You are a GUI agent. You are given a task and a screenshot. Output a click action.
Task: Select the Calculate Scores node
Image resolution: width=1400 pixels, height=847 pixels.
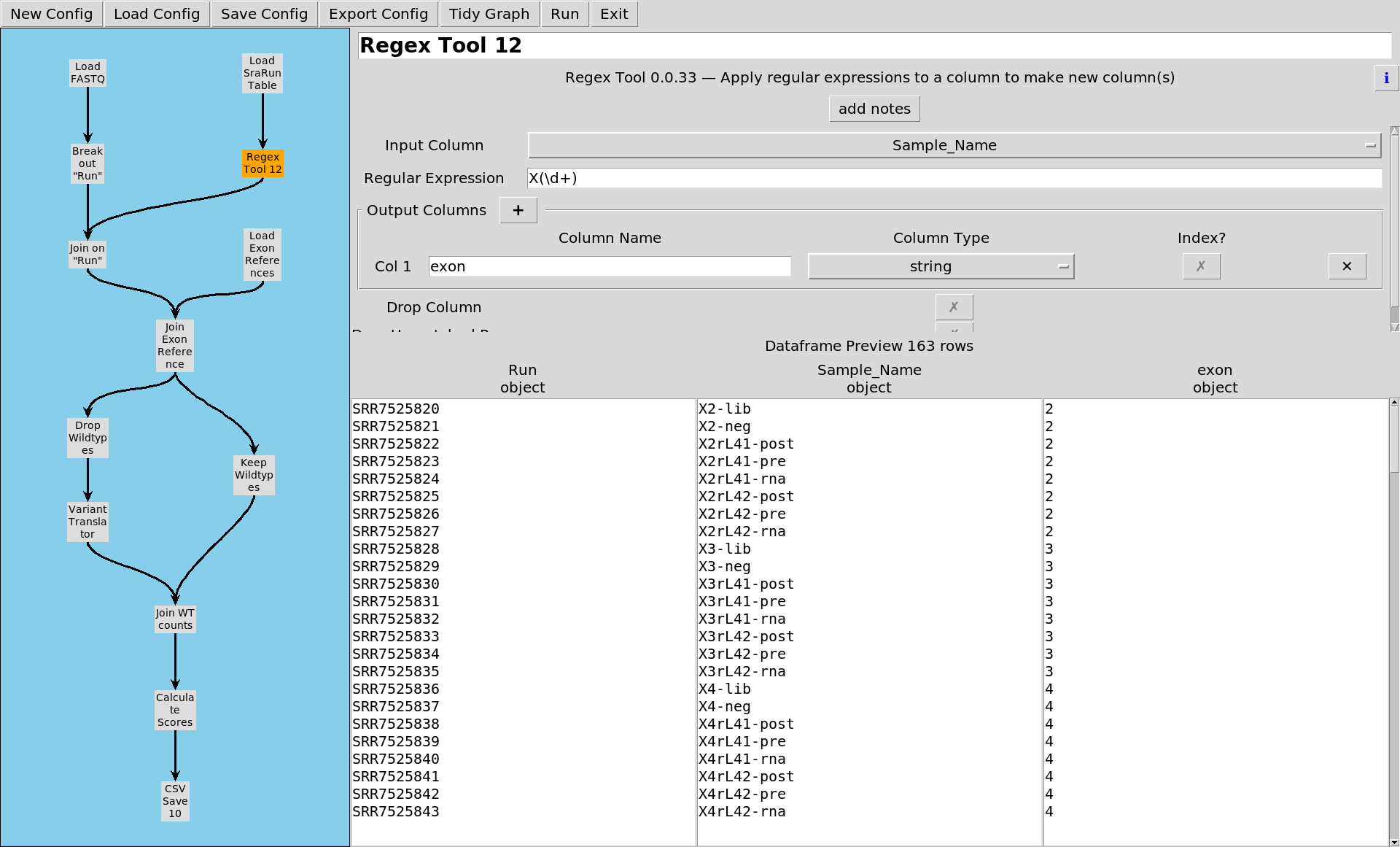(175, 710)
